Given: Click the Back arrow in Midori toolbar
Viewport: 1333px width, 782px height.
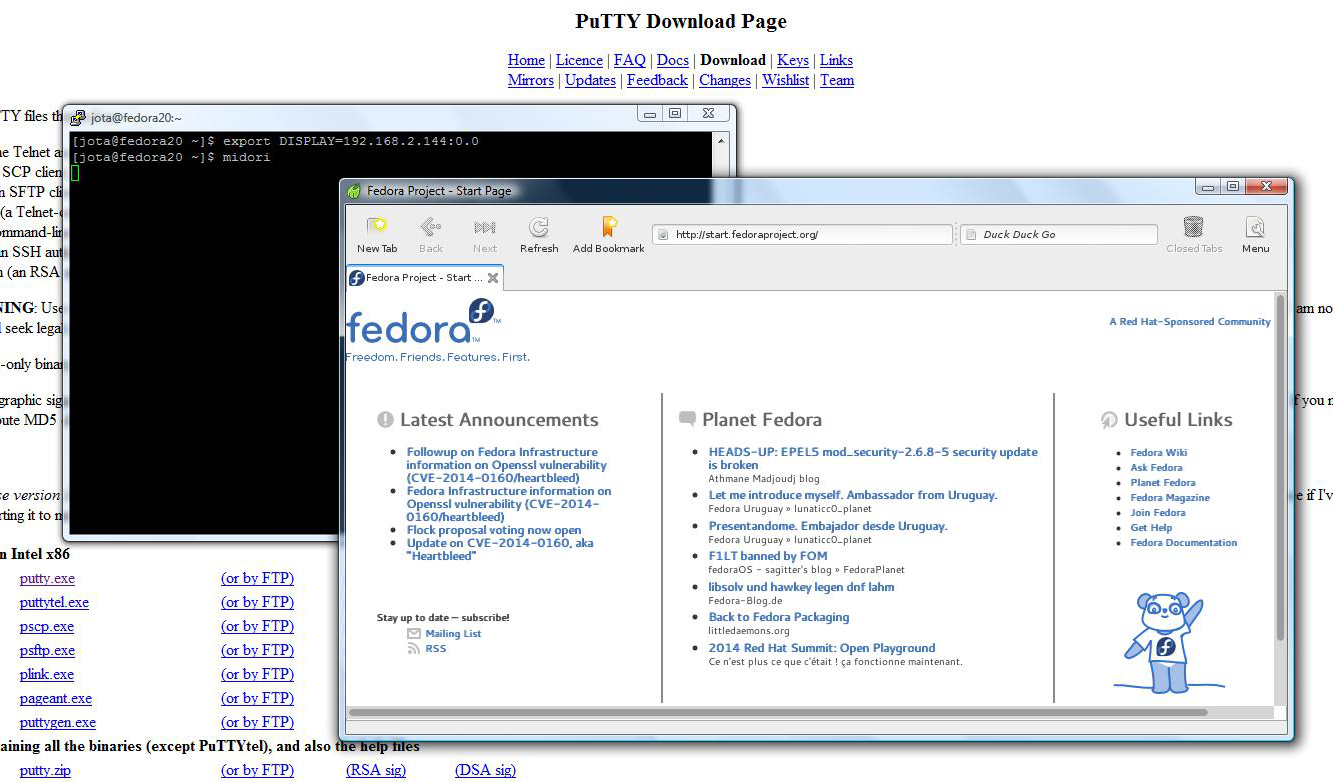Looking at the screenshot, I should [431, 235].
